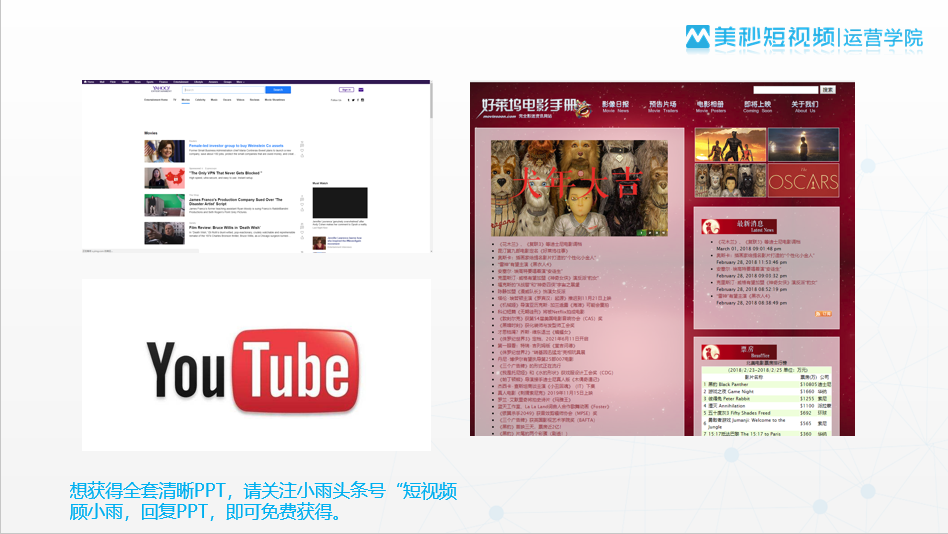948x534 pixels.
Task: Focus the movie site search box
Action: pyautogui.click(x=785, y=90)
